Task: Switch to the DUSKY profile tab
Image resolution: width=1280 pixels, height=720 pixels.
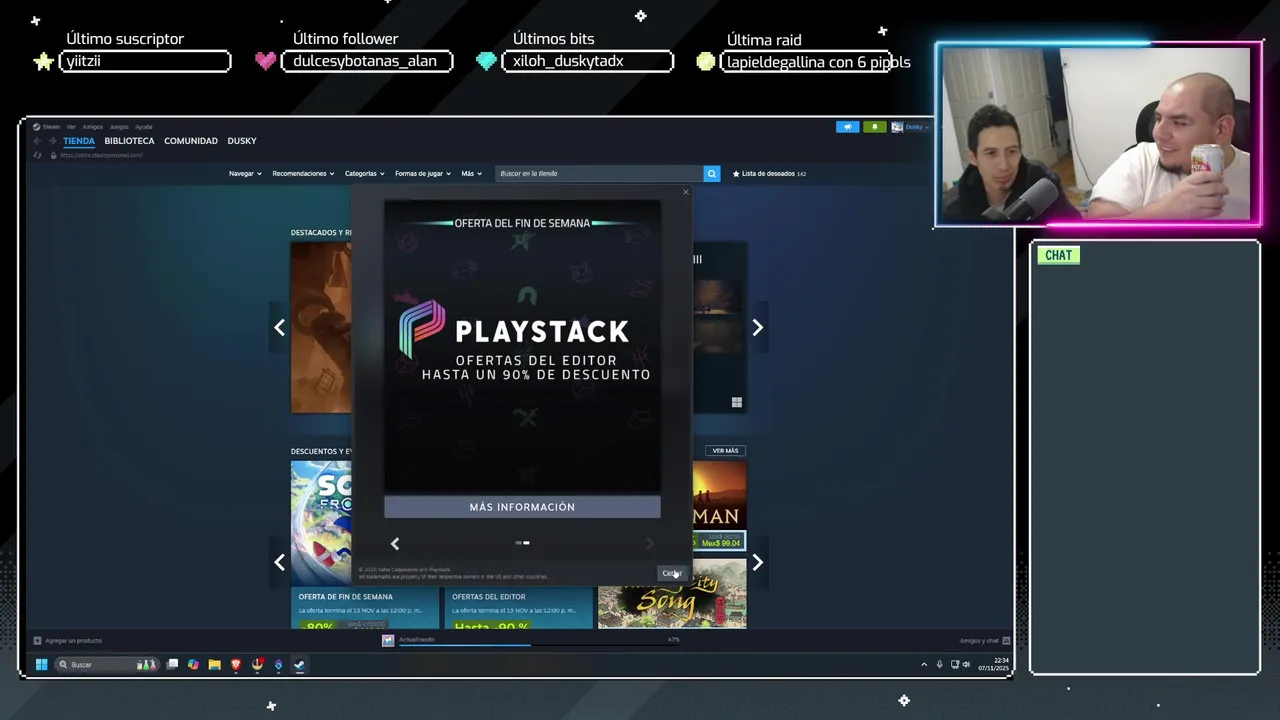Action: (x=242, y=141)
